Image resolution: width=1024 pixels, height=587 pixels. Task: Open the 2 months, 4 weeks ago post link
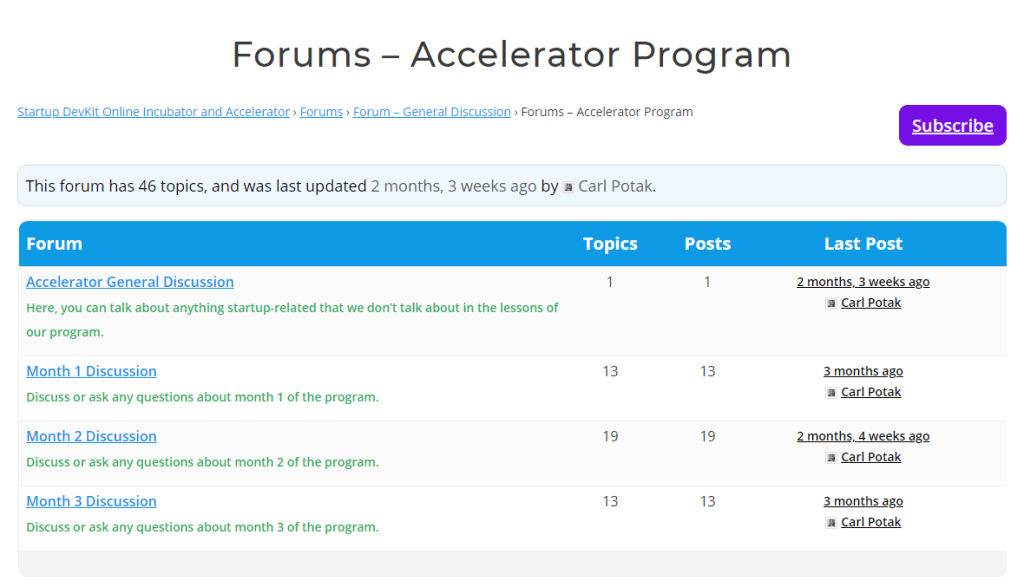[862, 435]
